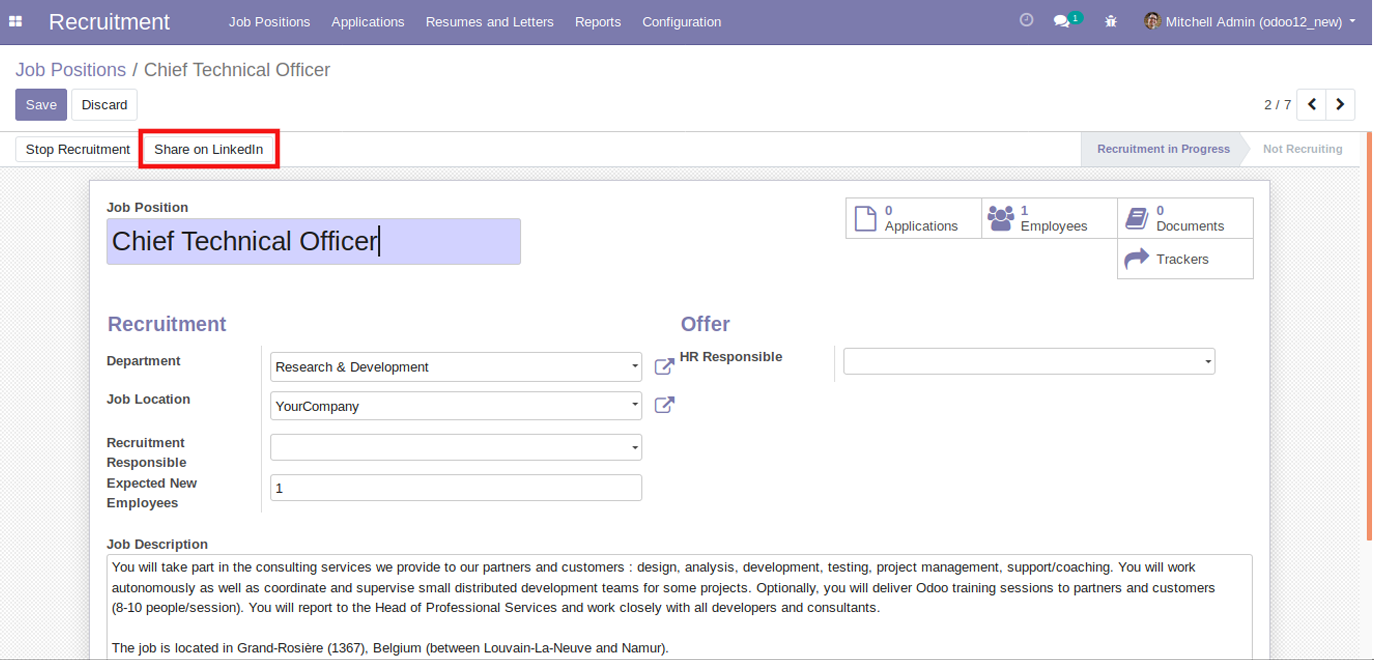The width and height of the screenshot is (1374, 660).
Task: Click the Employees people icon
Action: point(1000,218)
